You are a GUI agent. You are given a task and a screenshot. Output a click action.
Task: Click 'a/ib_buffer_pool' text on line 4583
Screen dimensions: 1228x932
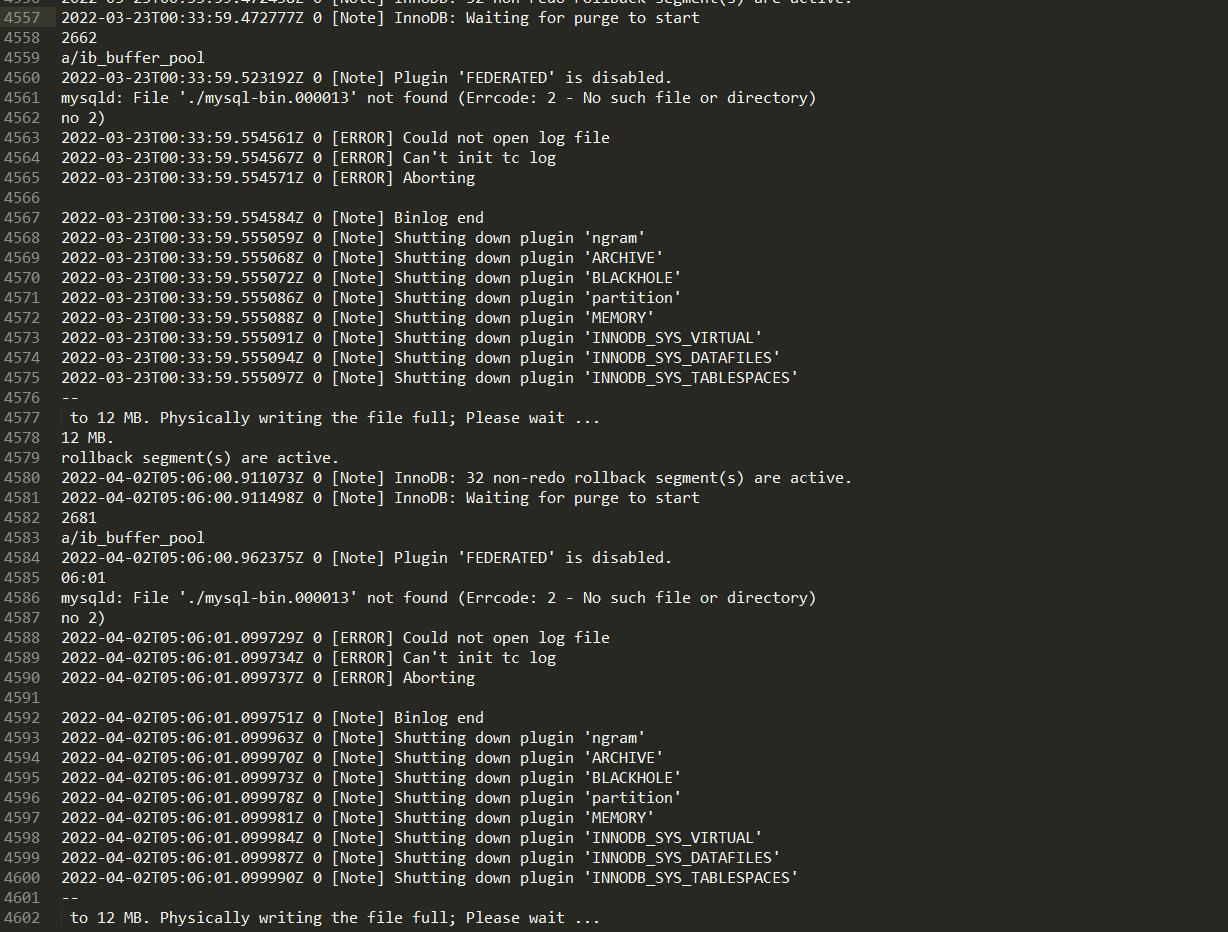tap(133, 538)
